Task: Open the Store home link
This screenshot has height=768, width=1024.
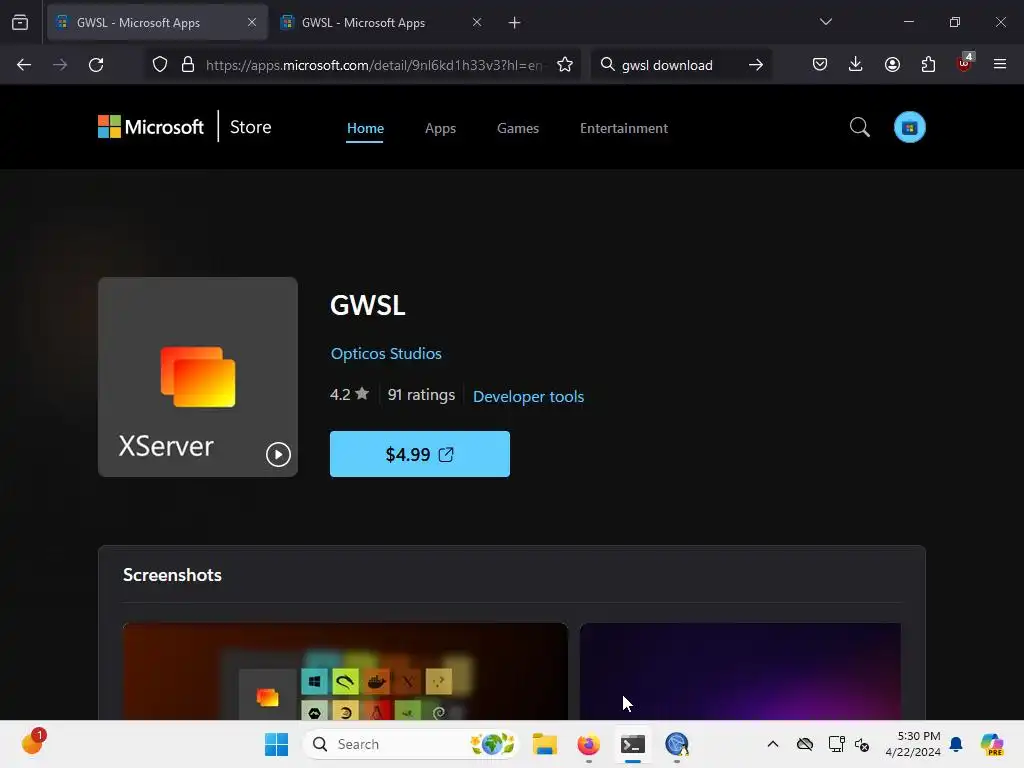Action: [250, 127]
